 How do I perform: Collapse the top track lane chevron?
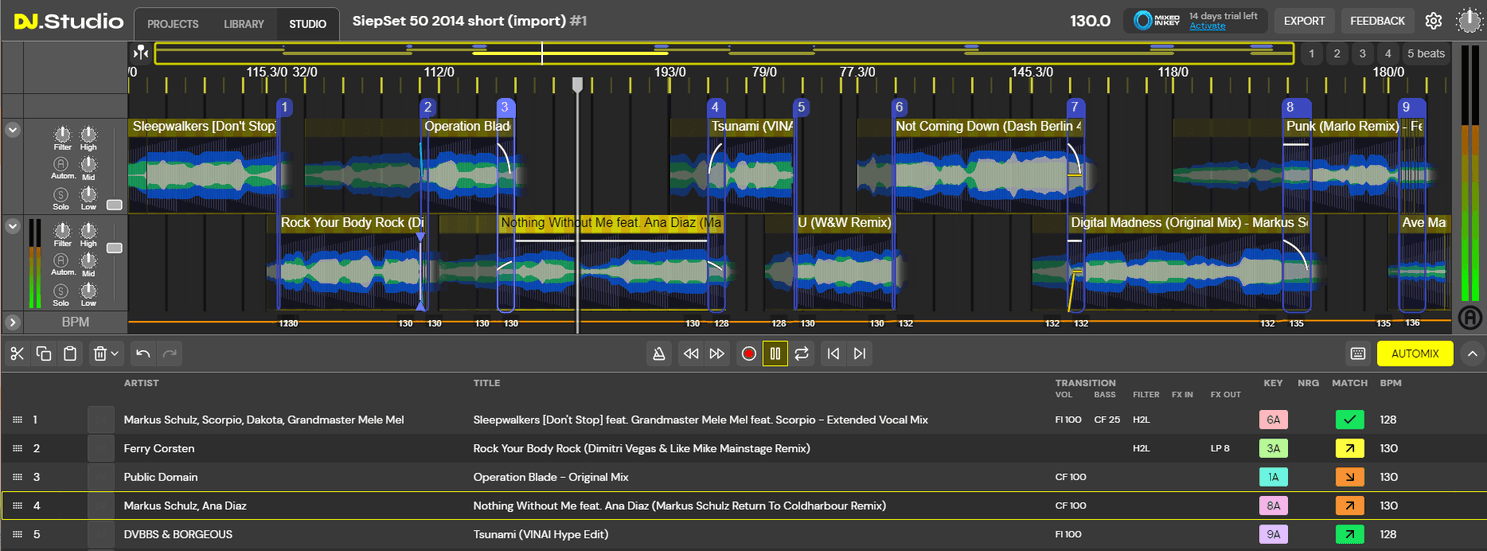pos(13,129)
